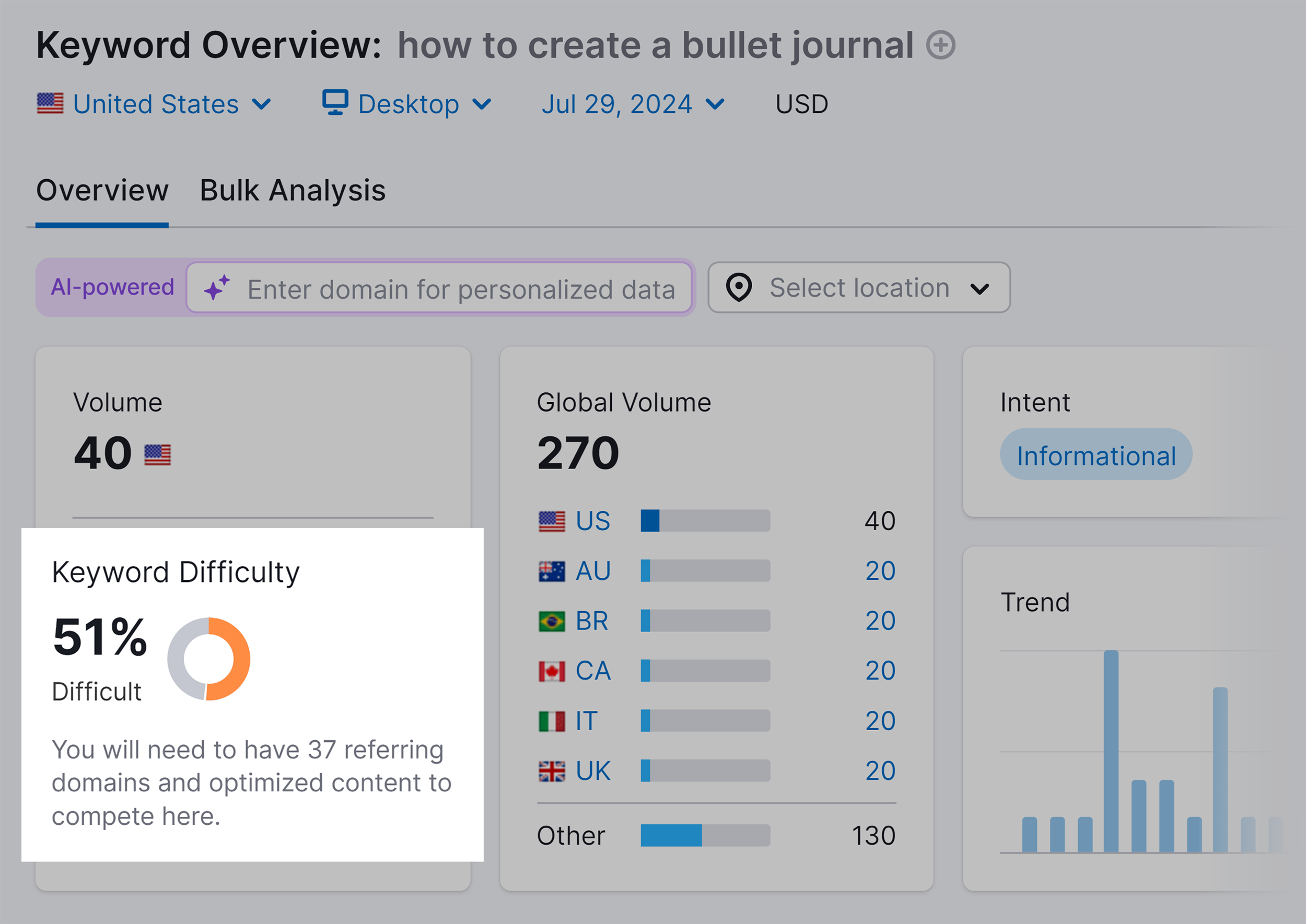
Task: Click the Keyword Difficulty donut gauge
Action: click(209, 658)
